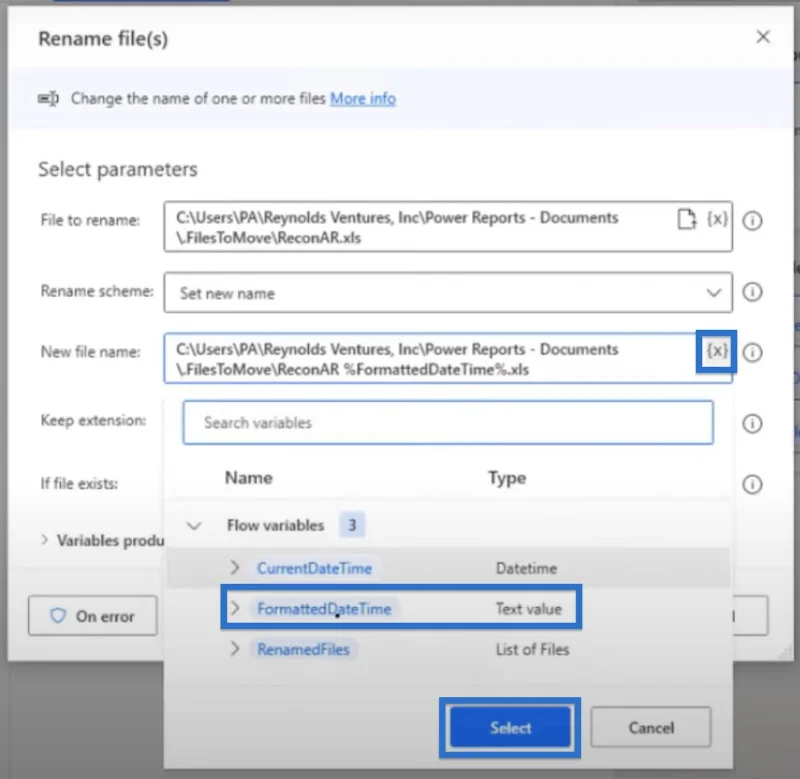
Task: Expand RenamedFiles variable properties
Action: 235,648
